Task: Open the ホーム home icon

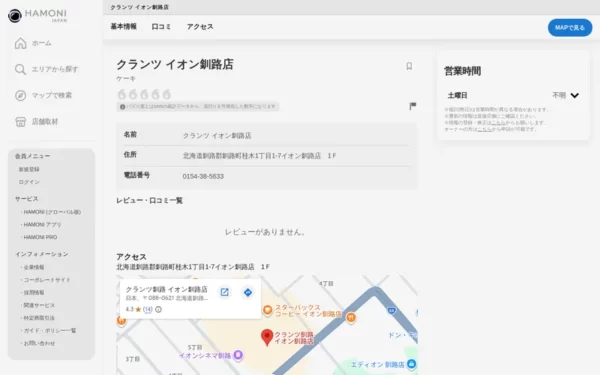Action: pyautogui.click(x=20, y=43)
